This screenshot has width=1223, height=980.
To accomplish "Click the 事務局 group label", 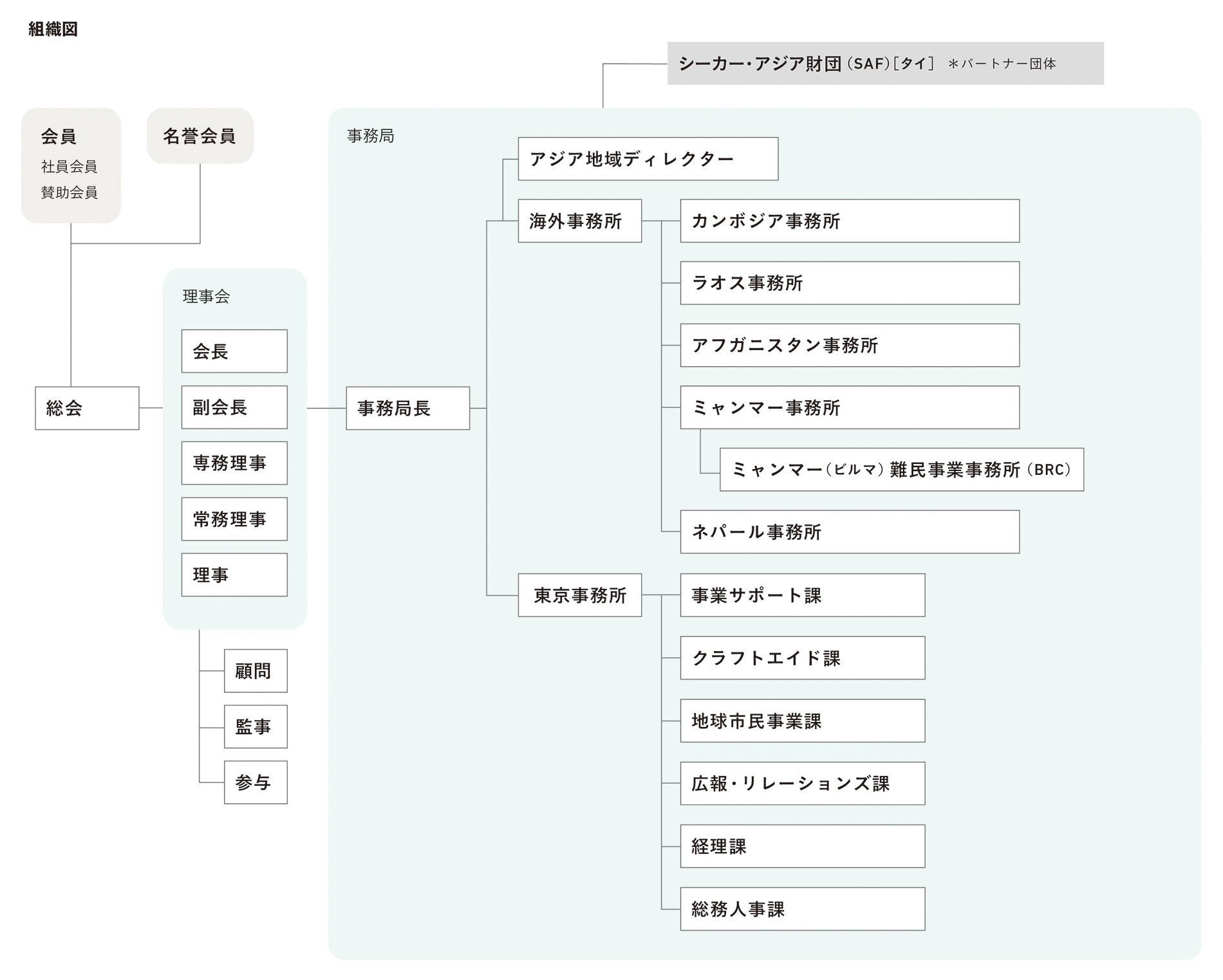I will [x=370, y=136].
